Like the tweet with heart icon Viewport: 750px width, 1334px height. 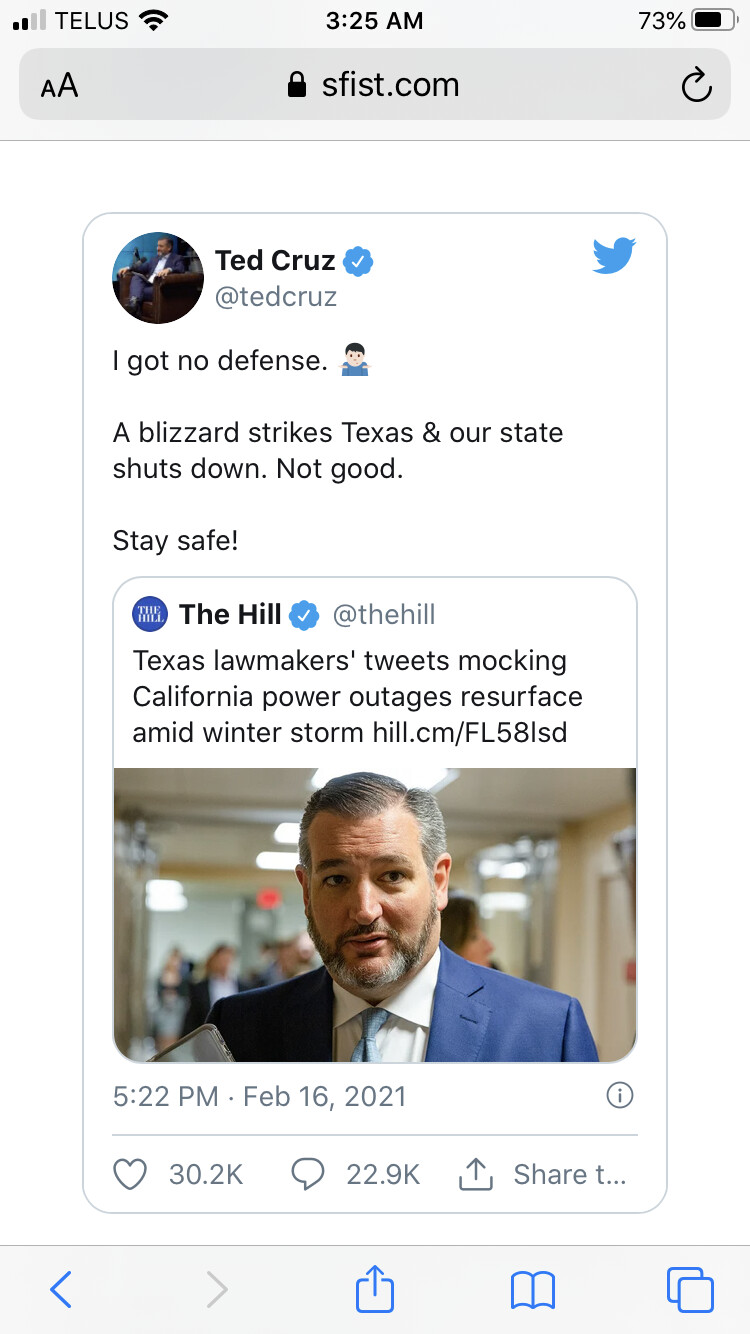[x=130, y=1174]
